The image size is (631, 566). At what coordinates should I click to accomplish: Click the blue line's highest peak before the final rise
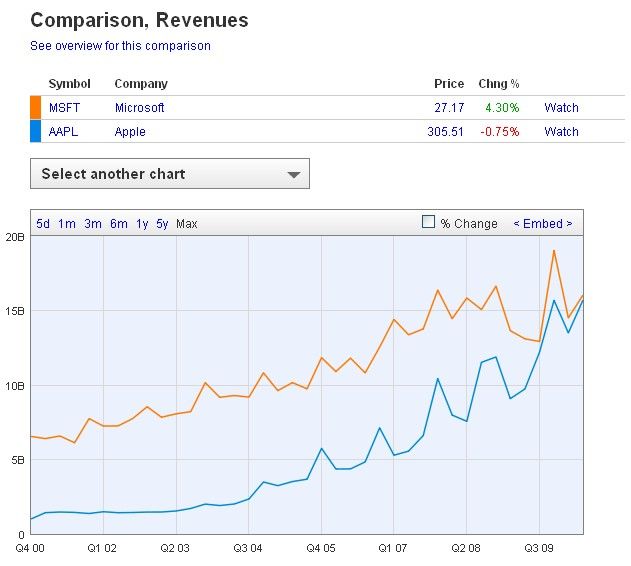554,300
